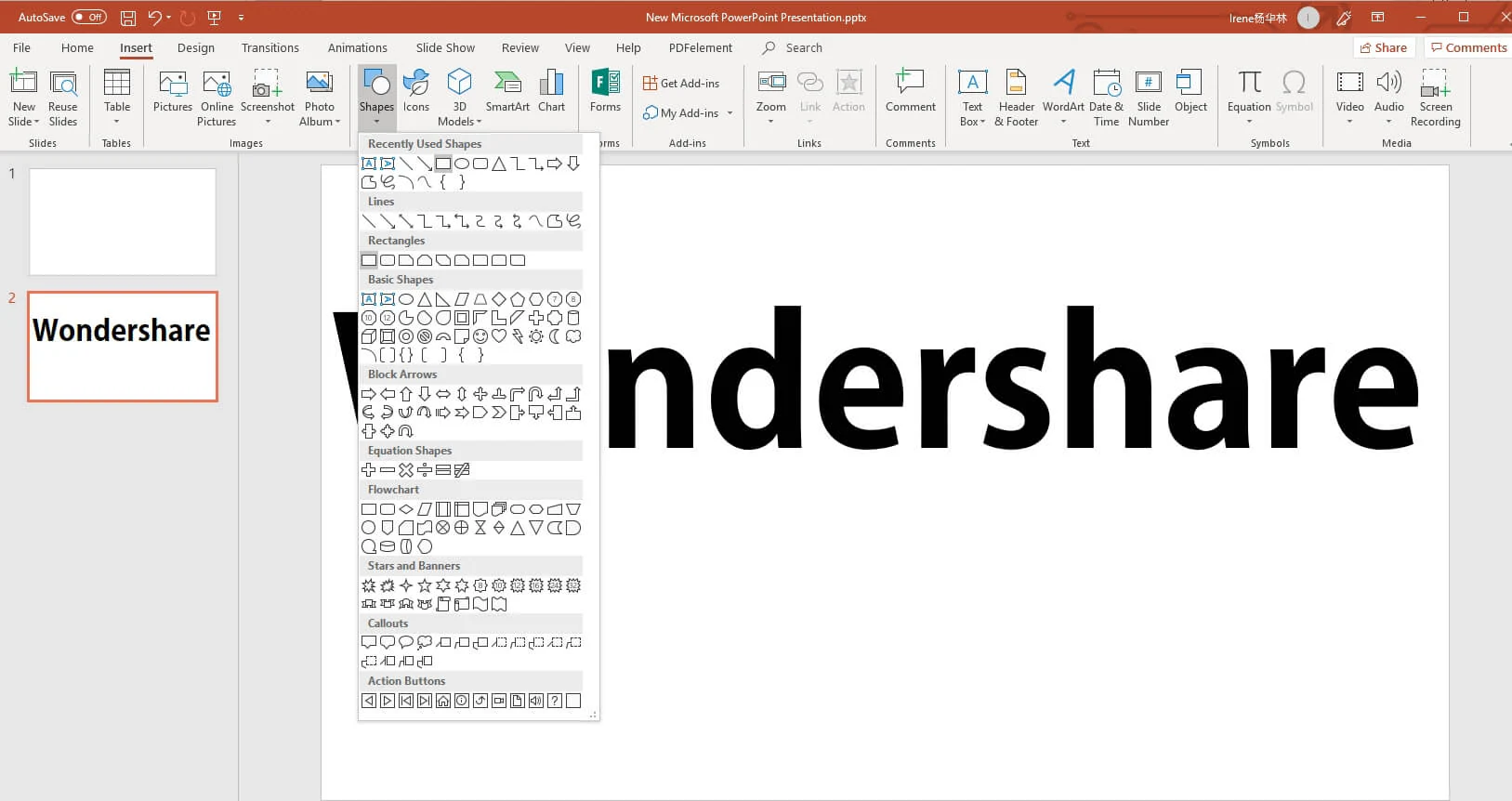Insert WordArt text
Image resolution: width=1512 pixels, height=801 pixels.
coord(1063,92)
